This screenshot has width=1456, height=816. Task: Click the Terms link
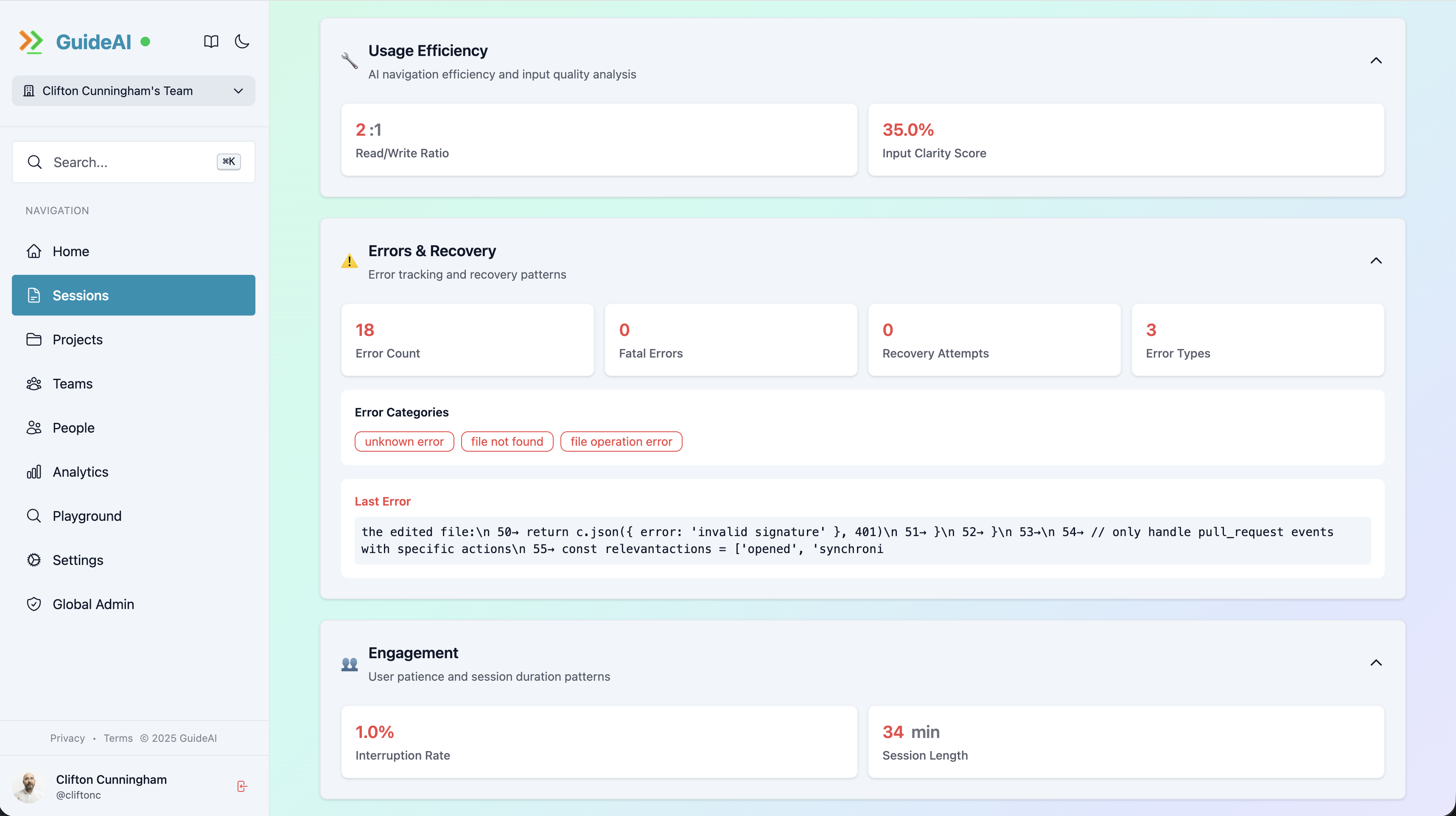118,738
